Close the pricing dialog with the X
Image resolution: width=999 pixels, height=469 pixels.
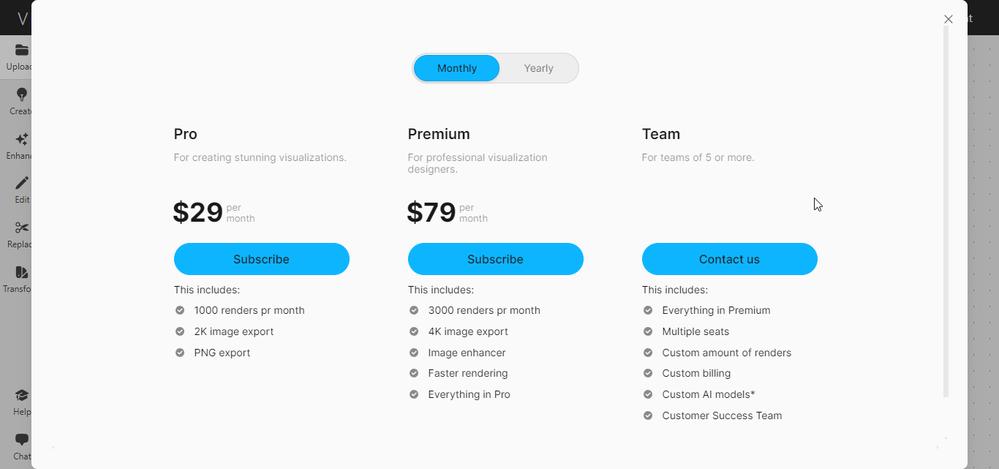click(x=948, y=19)
